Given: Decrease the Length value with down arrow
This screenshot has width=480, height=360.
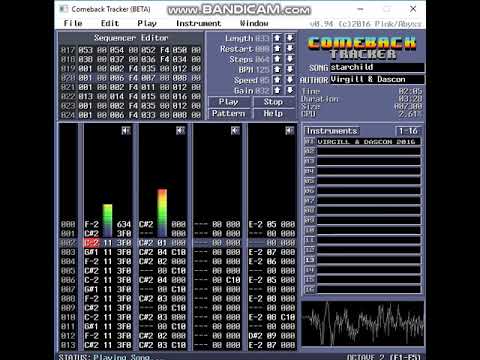Looking at the screenshot, I should [290, 38].
